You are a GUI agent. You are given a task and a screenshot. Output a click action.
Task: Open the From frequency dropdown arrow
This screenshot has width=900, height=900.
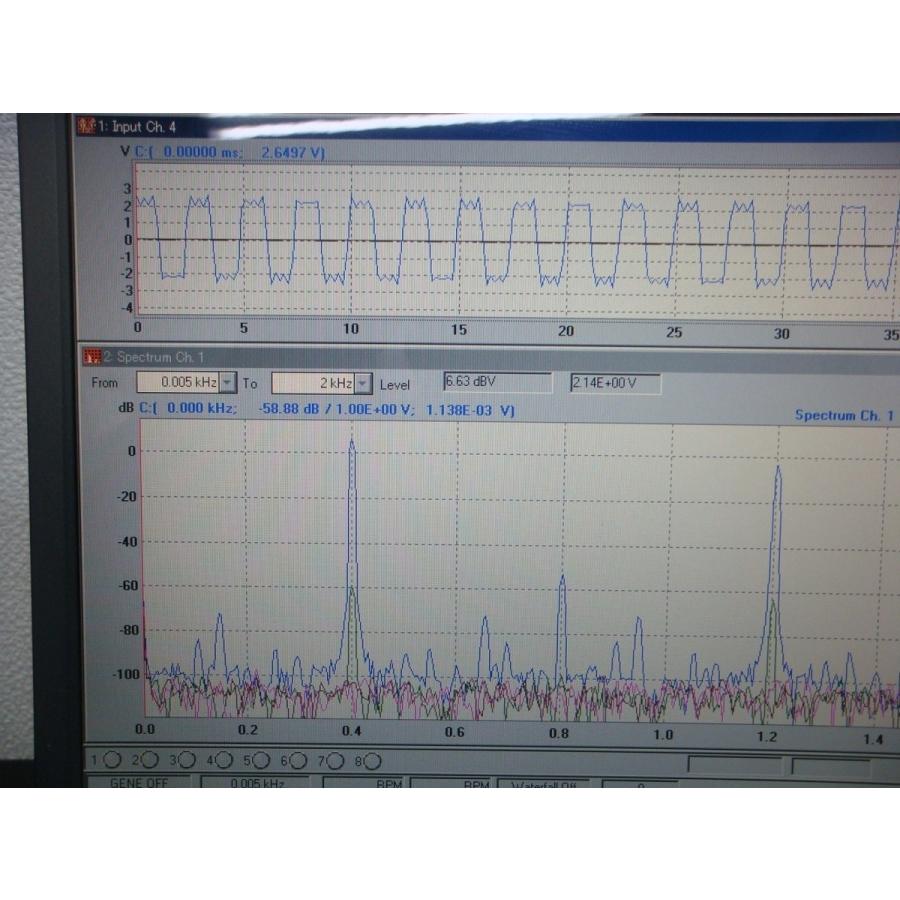pos(228,383)
